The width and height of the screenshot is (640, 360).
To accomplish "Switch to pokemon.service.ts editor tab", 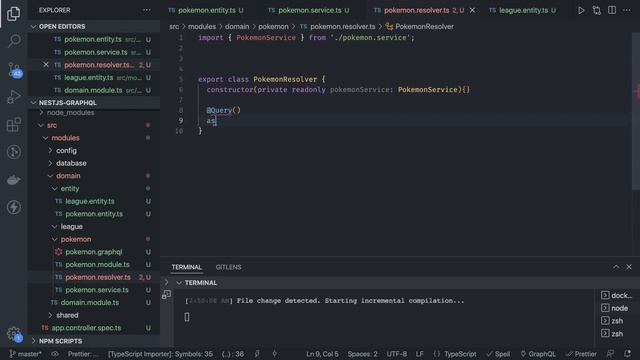I will point(309,10).
